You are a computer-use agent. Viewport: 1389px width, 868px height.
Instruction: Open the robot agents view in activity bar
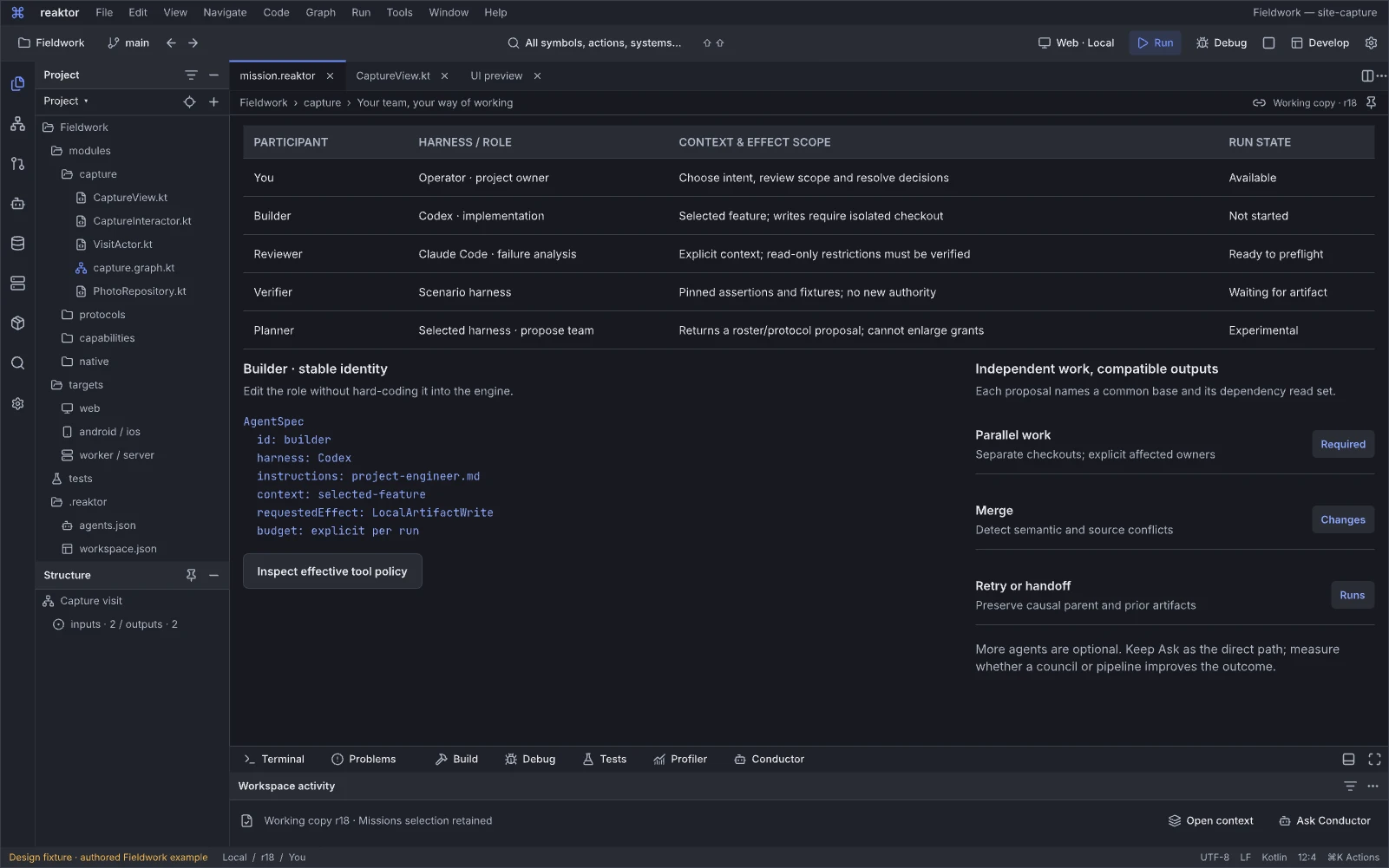[17, 204]
